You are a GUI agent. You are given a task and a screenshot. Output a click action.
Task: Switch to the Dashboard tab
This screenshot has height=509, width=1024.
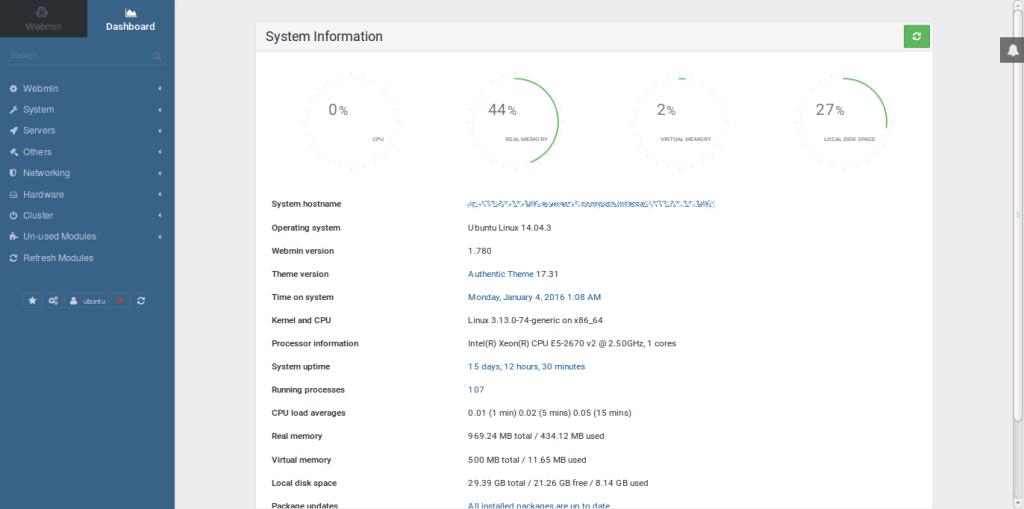tap(131, 18)
